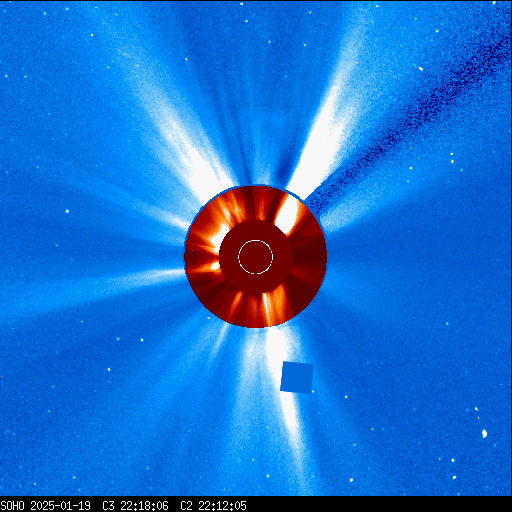Click the dark red C2 occulting disk

pos(256,256)
